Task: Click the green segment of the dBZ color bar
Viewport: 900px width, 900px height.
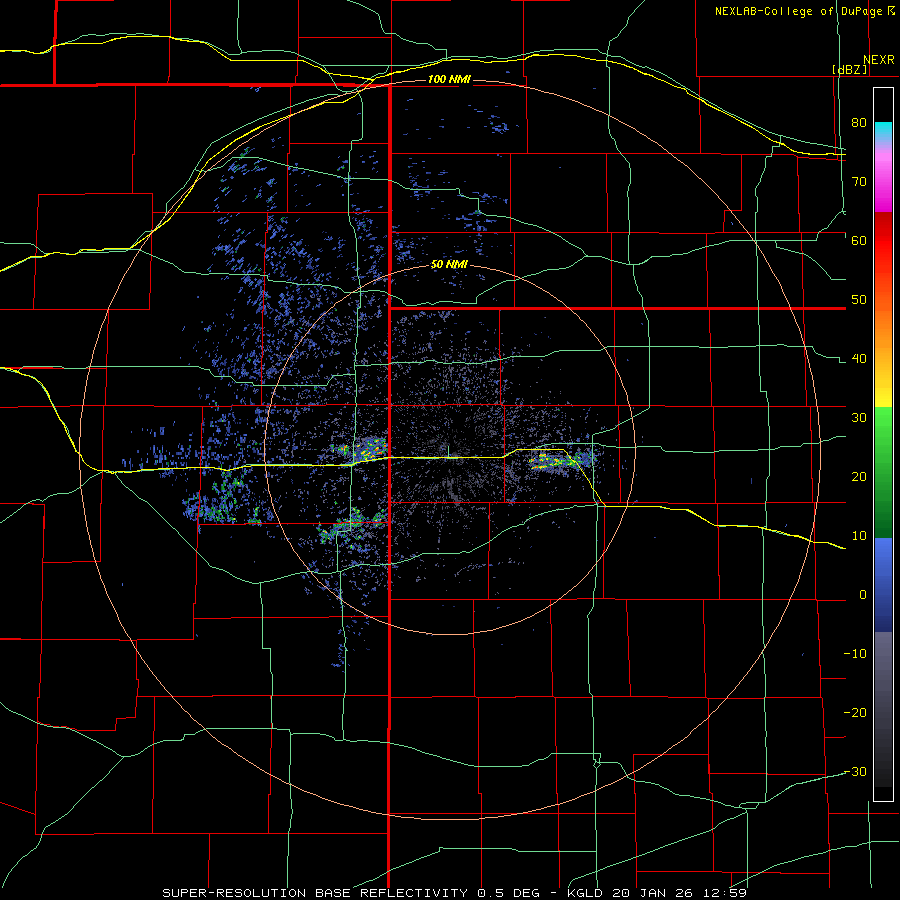Action: 883,472
